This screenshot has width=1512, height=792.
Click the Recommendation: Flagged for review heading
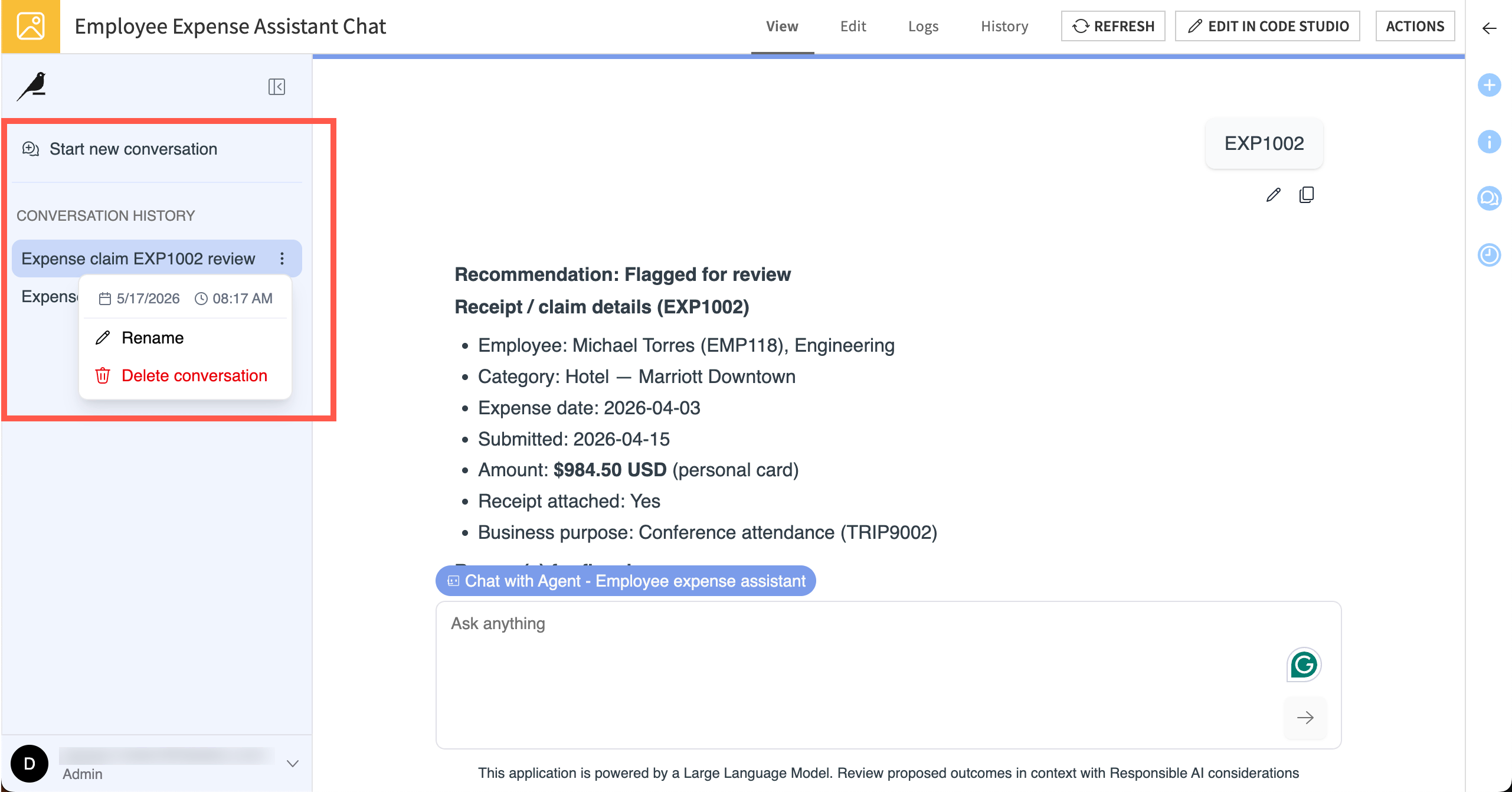622,274
